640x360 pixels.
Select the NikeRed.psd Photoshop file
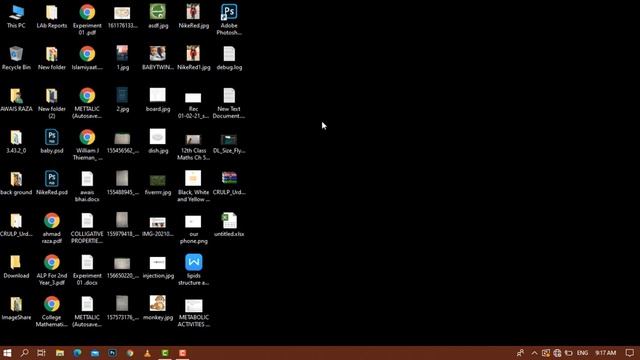pyautogui.click(x=52, y=183)
